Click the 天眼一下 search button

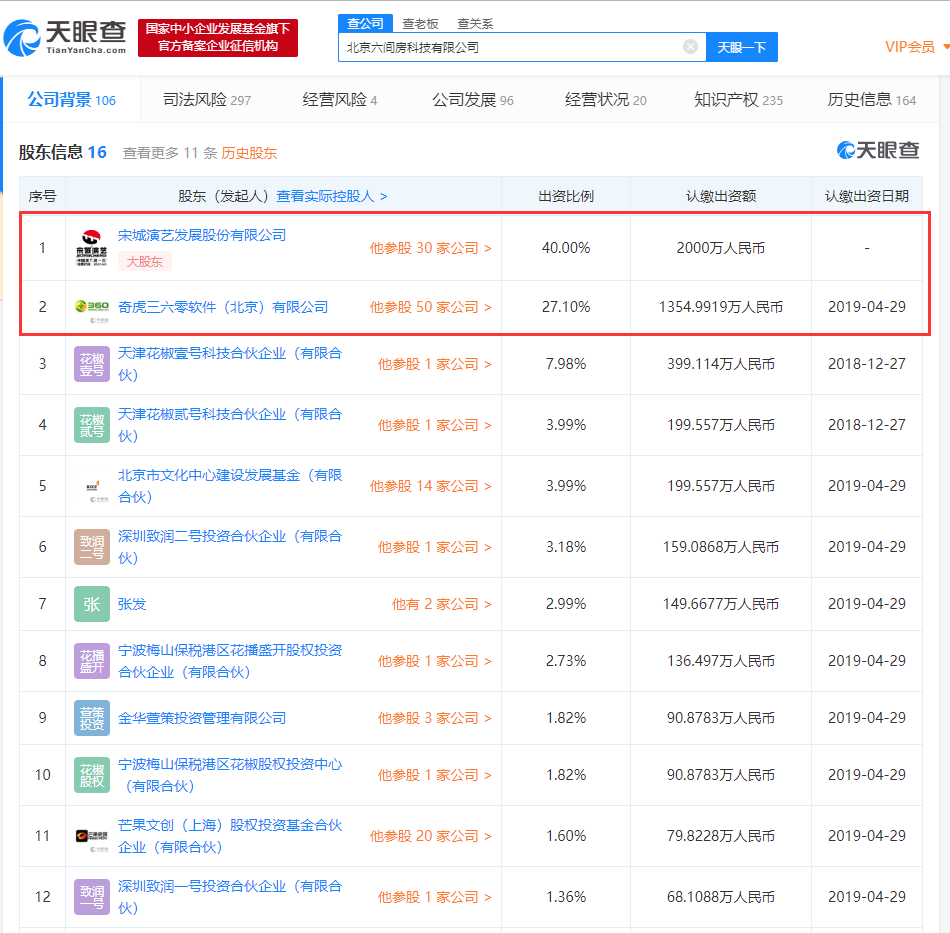[x=742, y=47]
